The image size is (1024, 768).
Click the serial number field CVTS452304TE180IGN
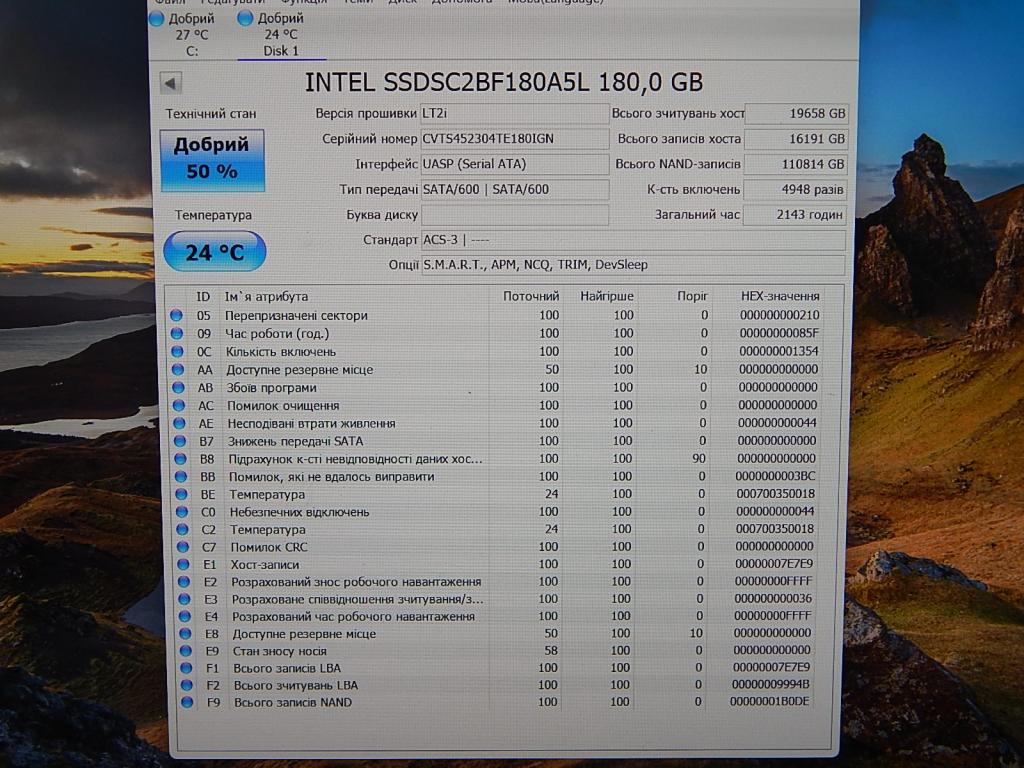pyautogui.click(x=515, y=138)
